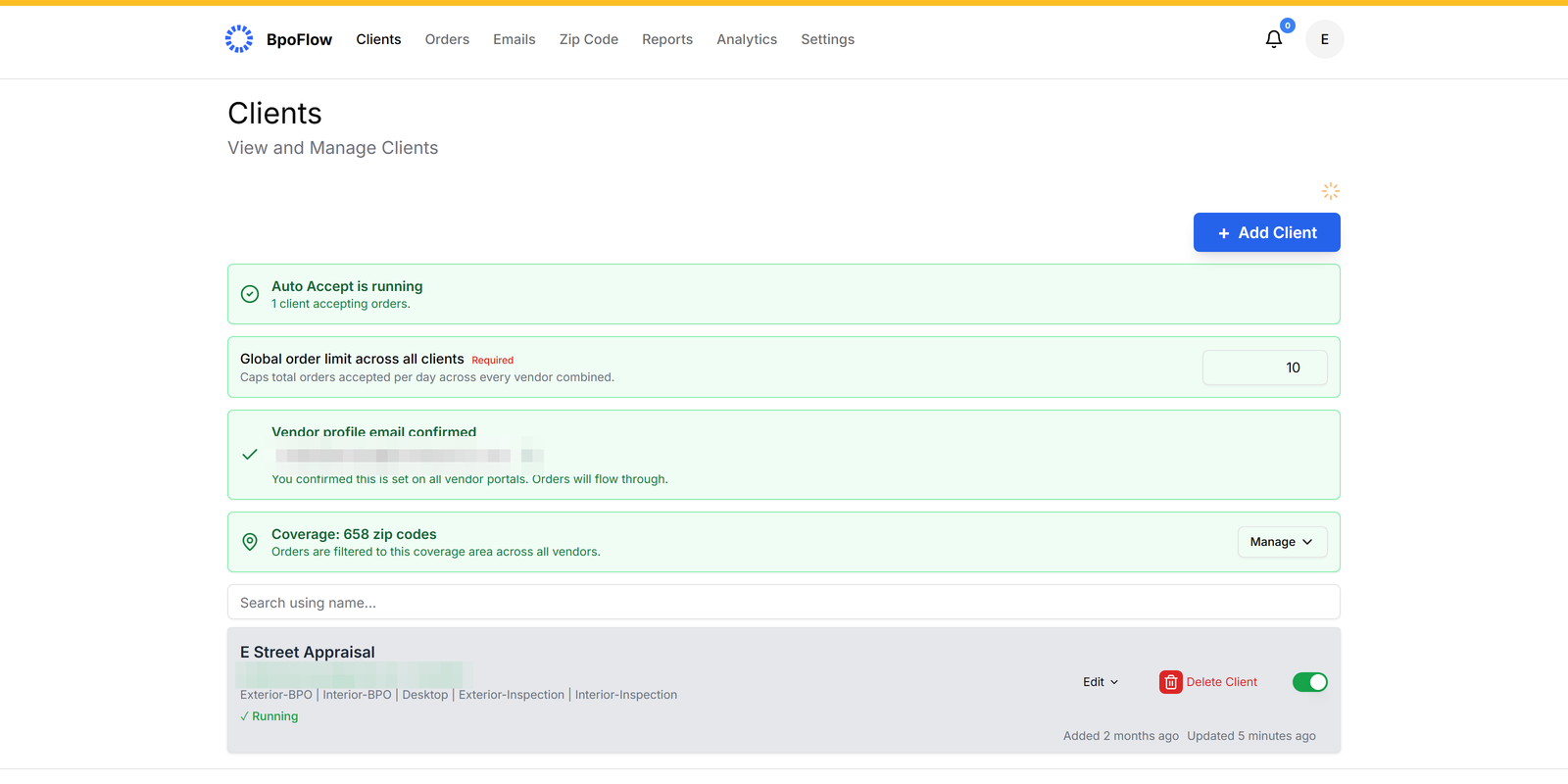Open the Orders page
Image resolution: width=1568 pixels, height=784 pixels.
coord(447,39)
